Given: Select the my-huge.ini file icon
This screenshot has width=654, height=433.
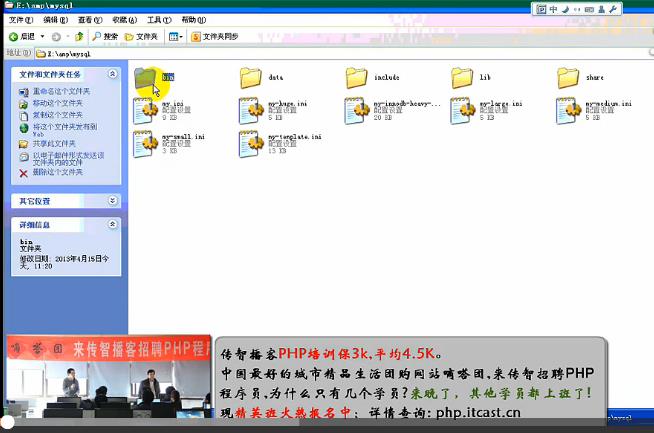Looking at the screenshot, I should [251, 110].
